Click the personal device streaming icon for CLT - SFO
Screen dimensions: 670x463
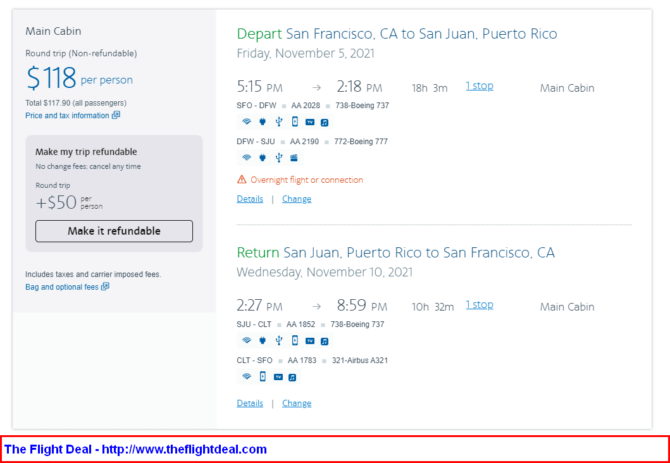[x=263, y=376]
